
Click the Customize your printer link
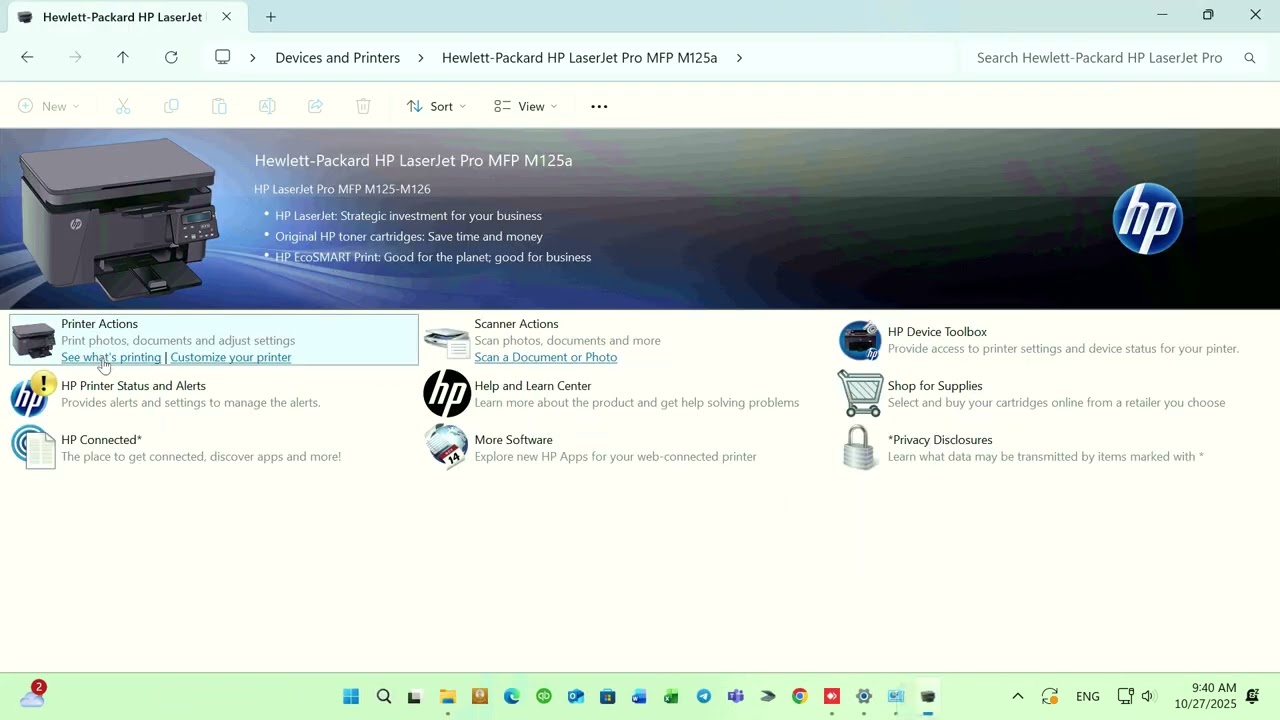[x=231, y=357]
